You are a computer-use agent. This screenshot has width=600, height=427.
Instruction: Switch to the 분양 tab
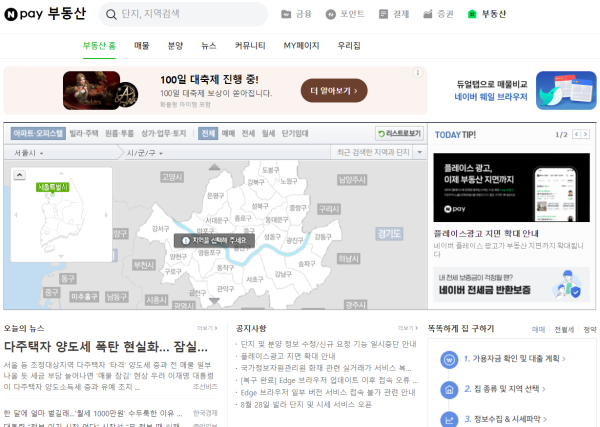175,46
